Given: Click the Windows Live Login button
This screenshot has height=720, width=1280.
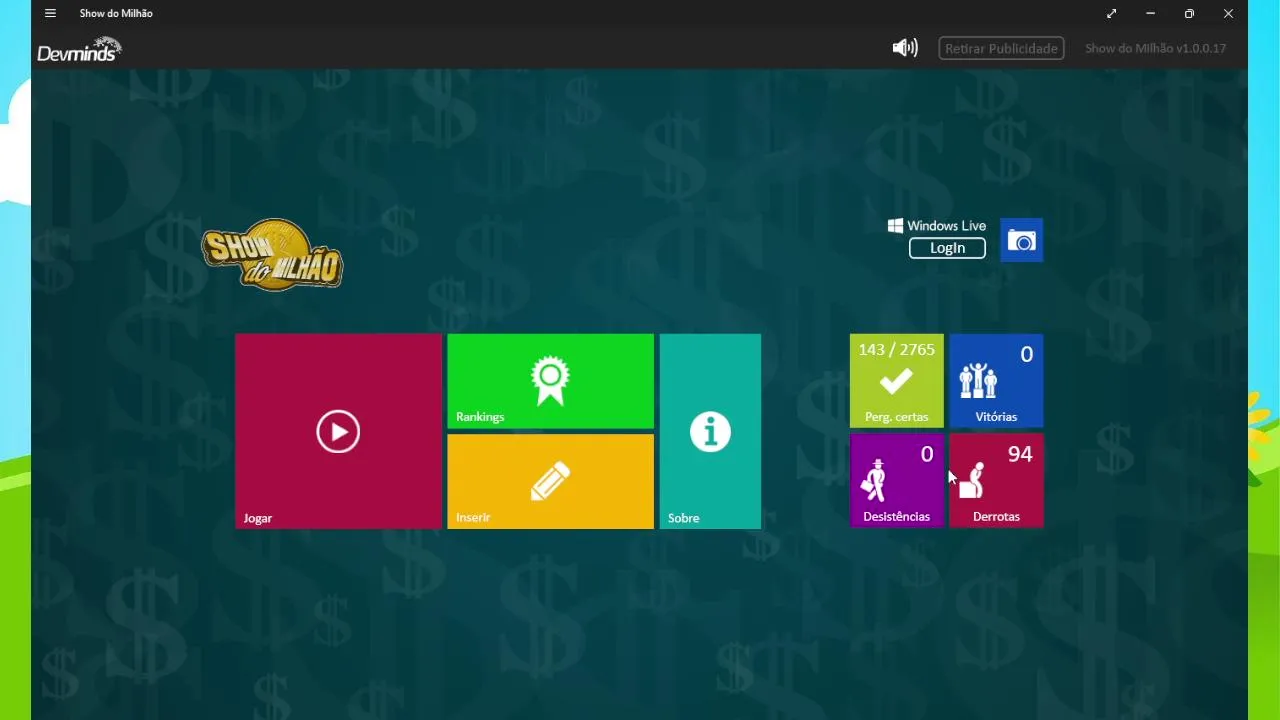Looking at the screenshot, I should click(x=947, y=248).
